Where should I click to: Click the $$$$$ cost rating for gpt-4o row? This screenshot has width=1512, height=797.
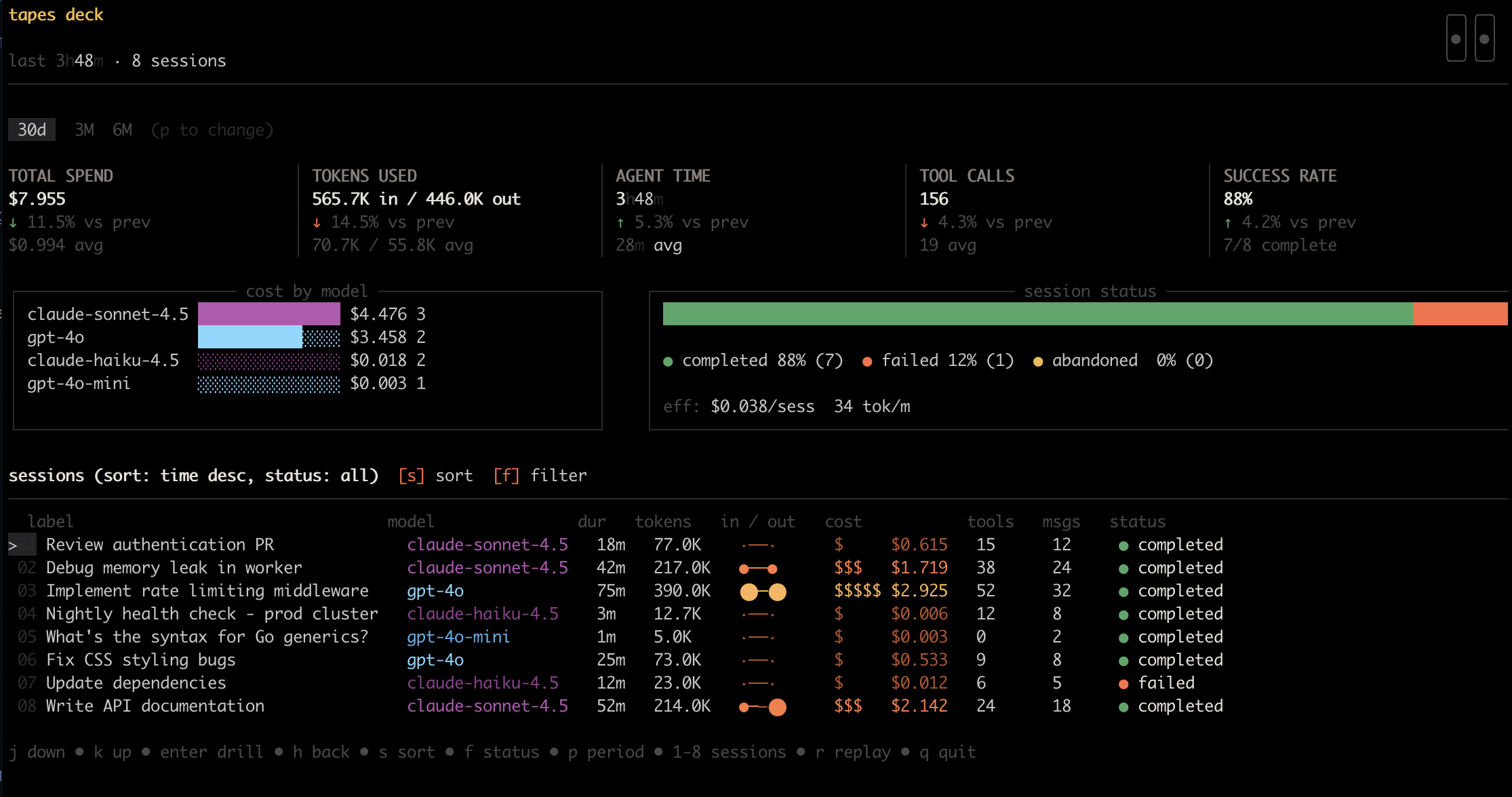click(x=857, y=591)
